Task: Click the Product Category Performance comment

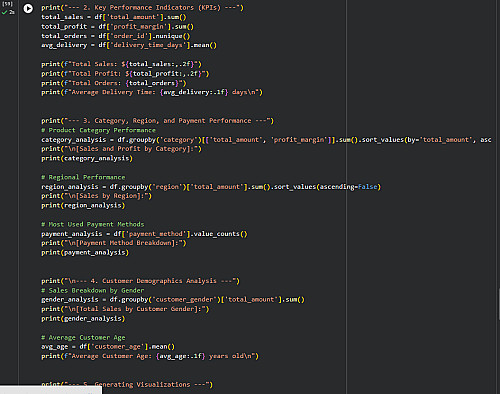Action: [98, 130]
